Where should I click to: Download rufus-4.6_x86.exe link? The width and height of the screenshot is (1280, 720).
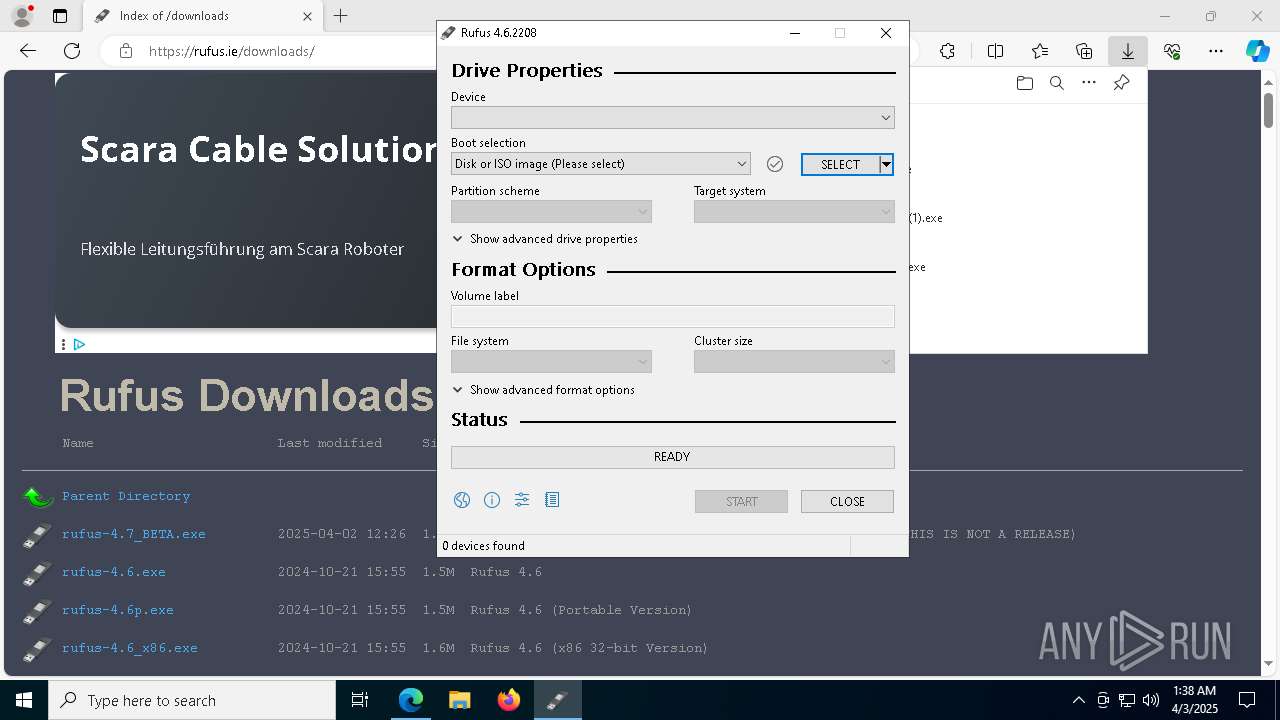coord(130,648)
